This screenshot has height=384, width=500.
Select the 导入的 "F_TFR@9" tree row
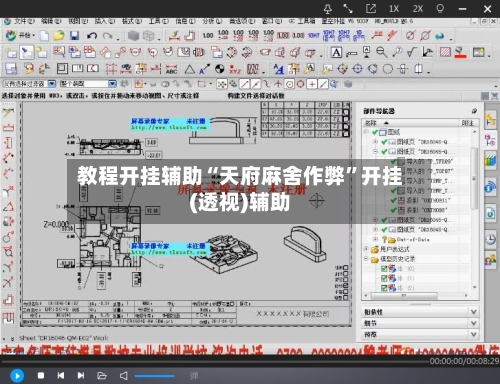coord(422,161)
